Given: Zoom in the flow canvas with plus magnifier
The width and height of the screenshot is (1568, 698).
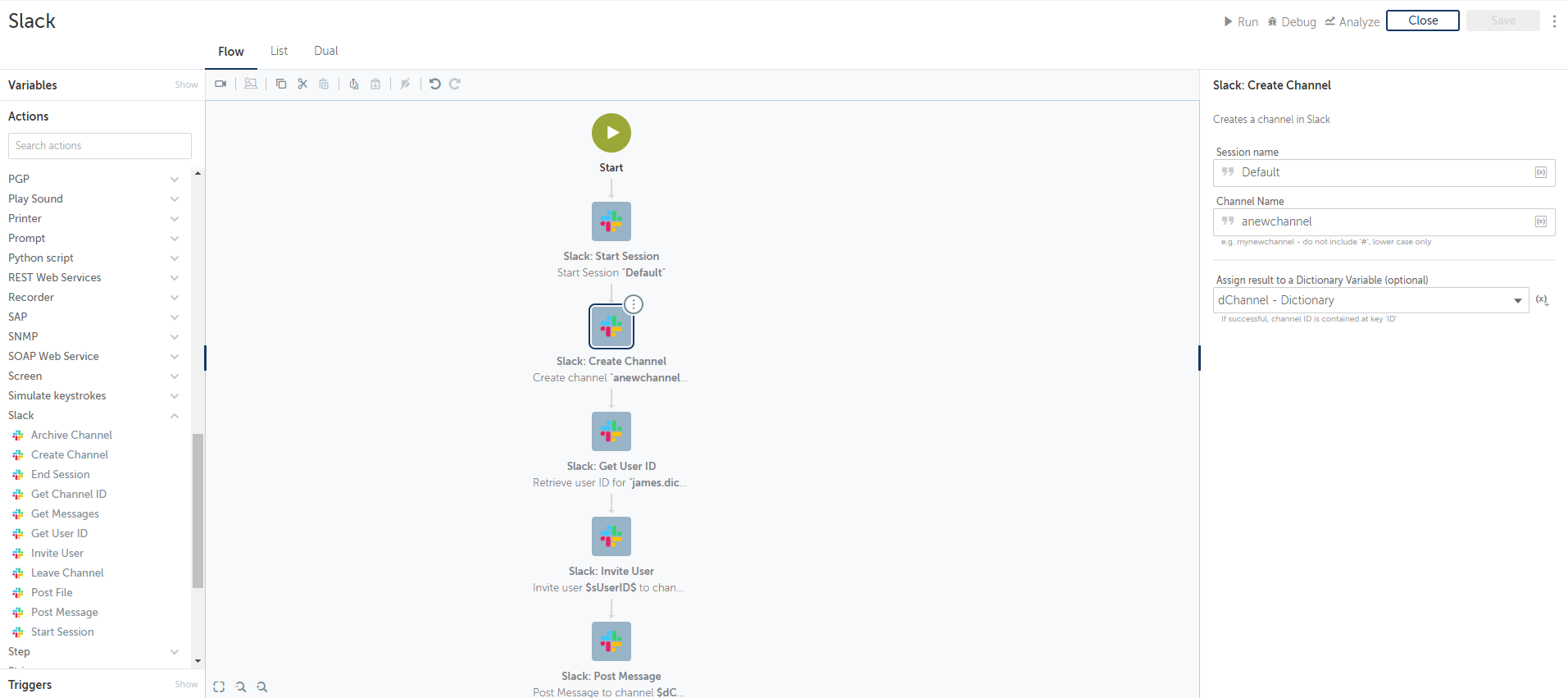Looking at the screenshot, I should click(x=261, y=687).
